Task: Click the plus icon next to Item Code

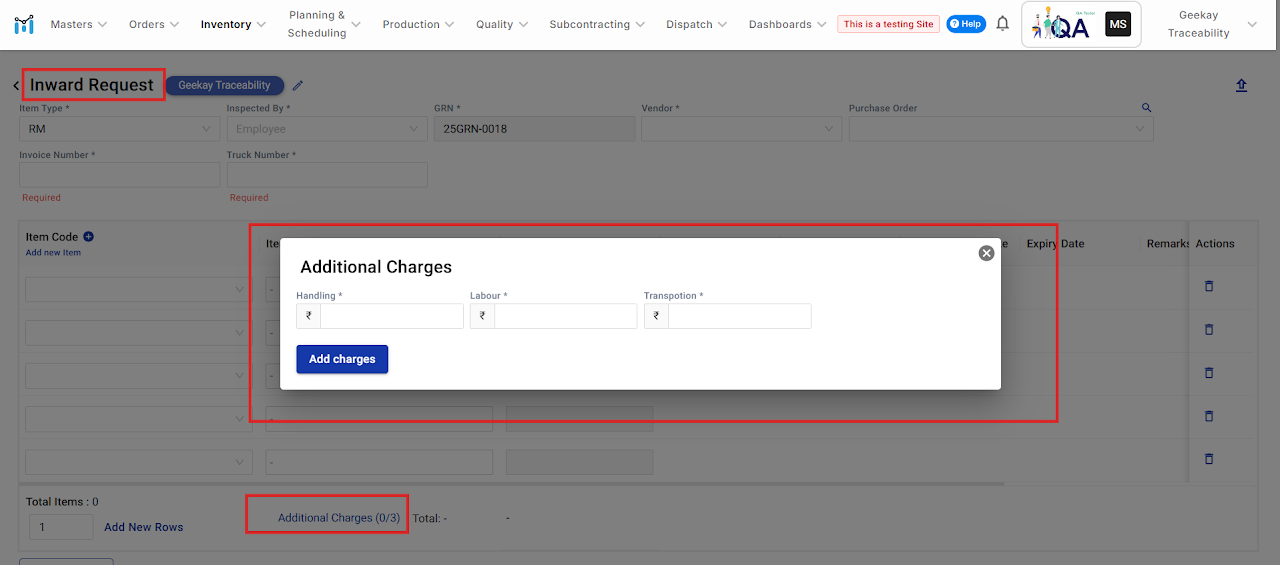Action: tap(88, 237)
